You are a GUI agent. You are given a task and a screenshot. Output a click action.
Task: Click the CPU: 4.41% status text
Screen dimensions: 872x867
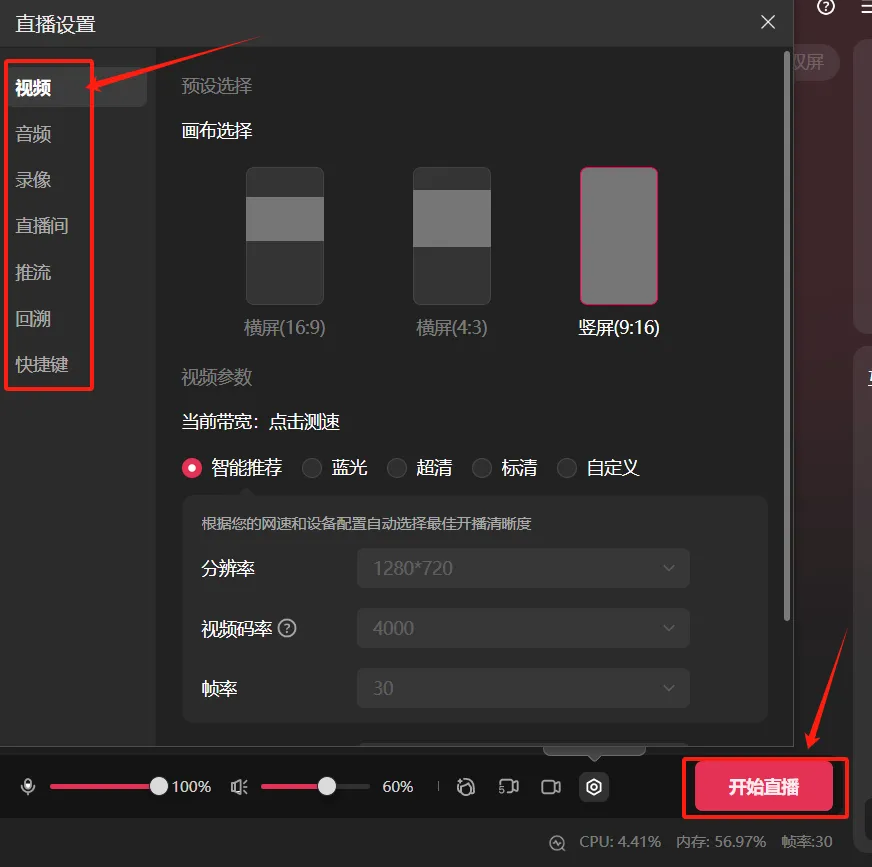pyautogui.click(x=620, y=842)
